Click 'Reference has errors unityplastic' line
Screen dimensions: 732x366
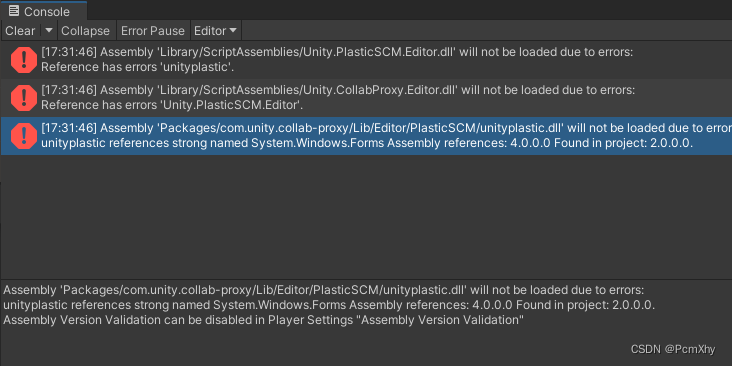click(x=138, y=67)
